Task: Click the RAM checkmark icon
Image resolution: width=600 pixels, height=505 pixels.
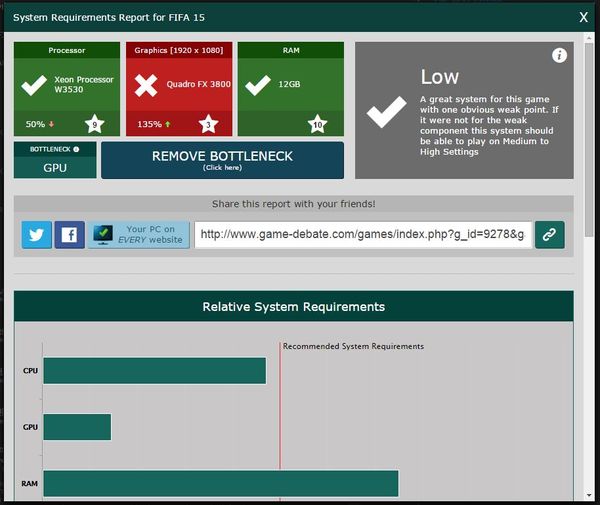Action: [258, 85]
